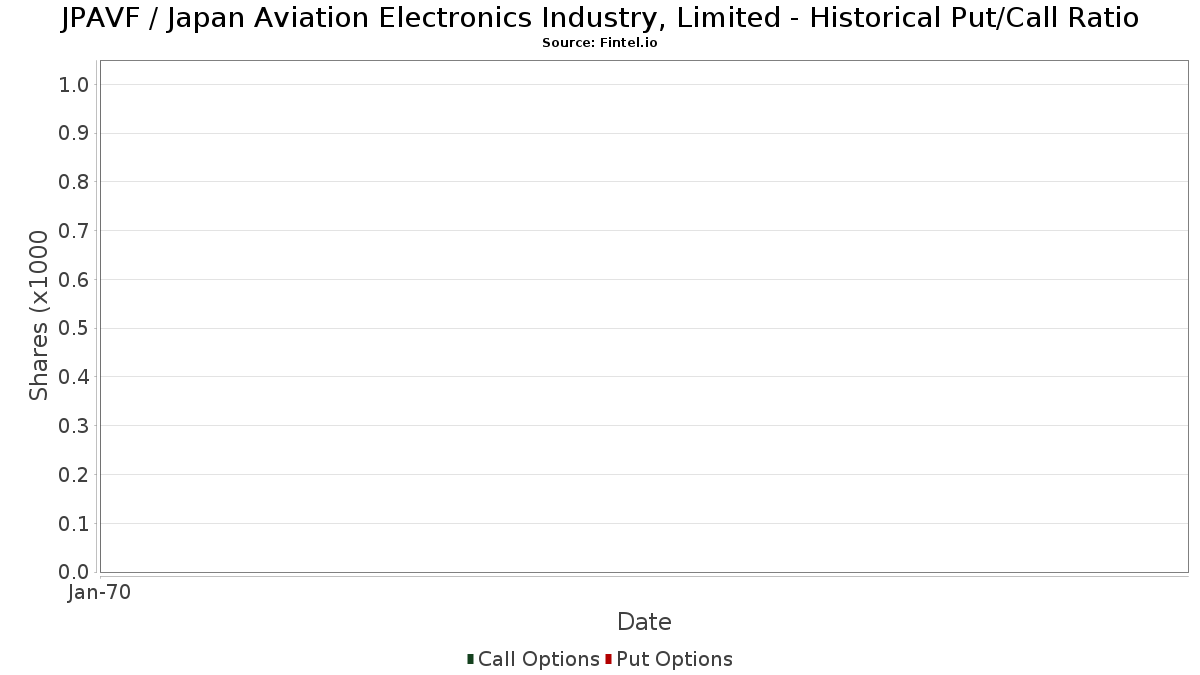Click the 1.0 y-axis tick label
This screenshot has height=675, width=1200.
tap(75, 85)
